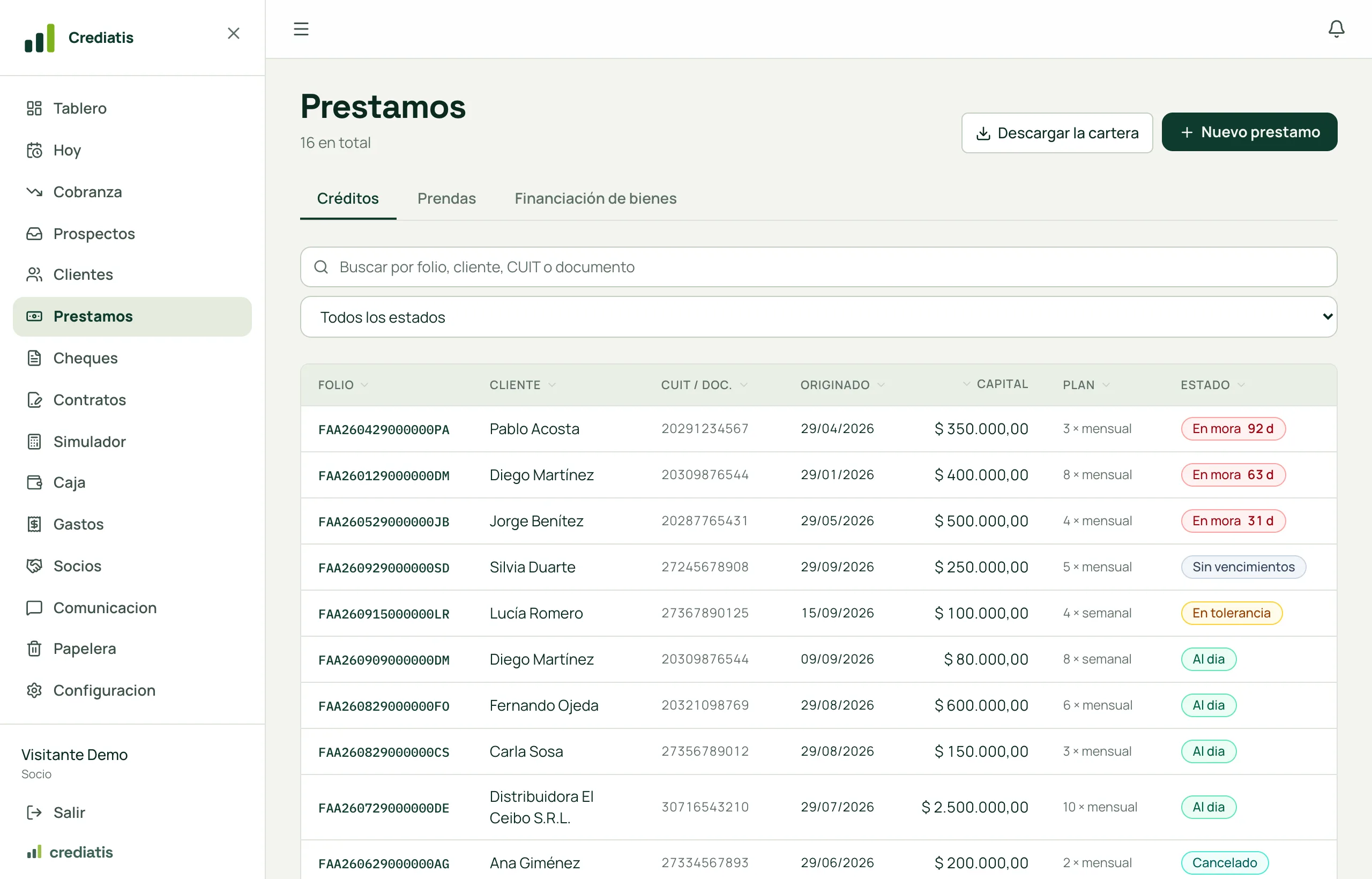Viewport: 1372px width, 879px height.
Task: Switch to Financiación de bienes tab
Action: coord(595,198)
